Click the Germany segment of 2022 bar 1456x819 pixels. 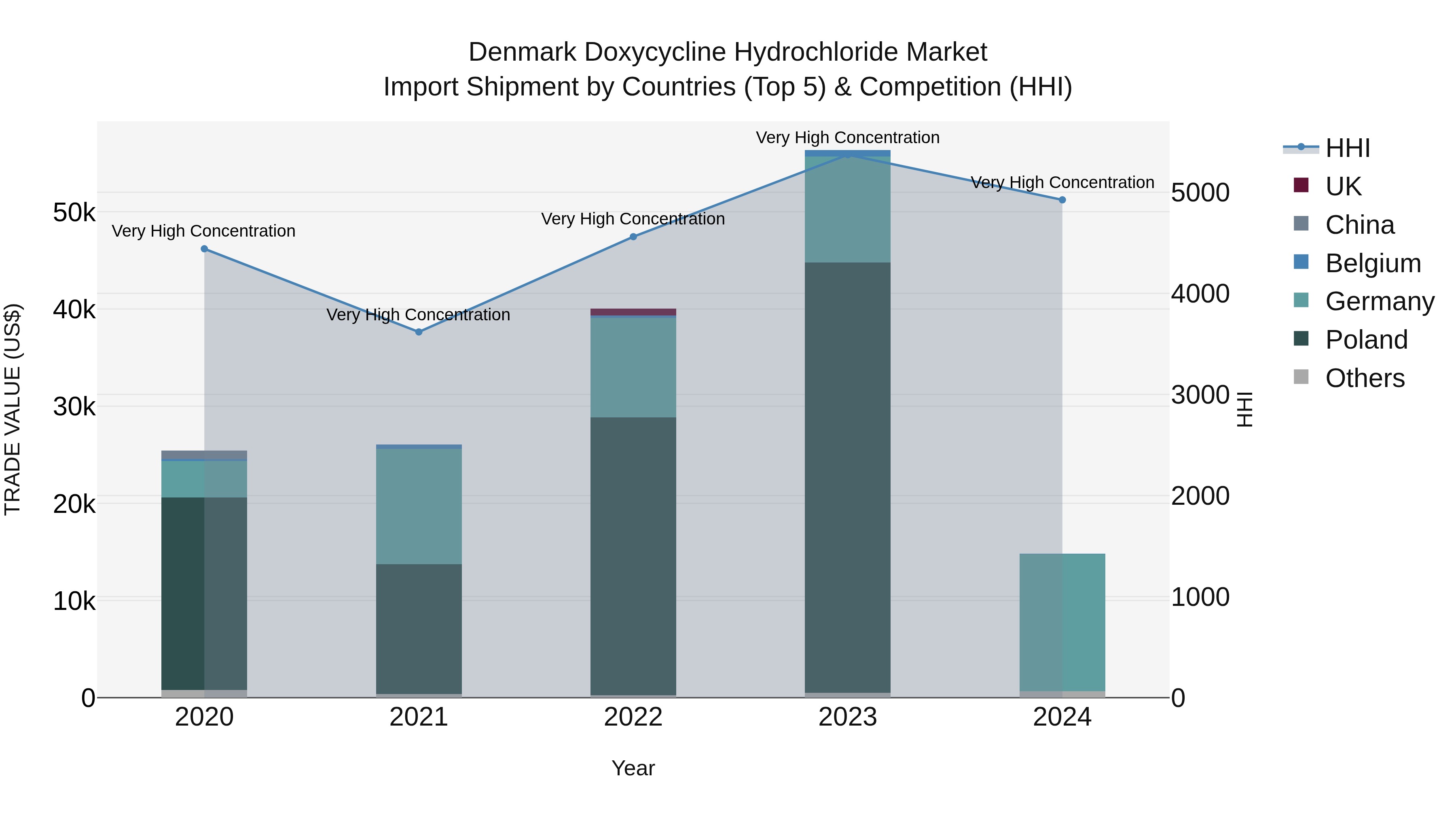(x=633, y=367)
